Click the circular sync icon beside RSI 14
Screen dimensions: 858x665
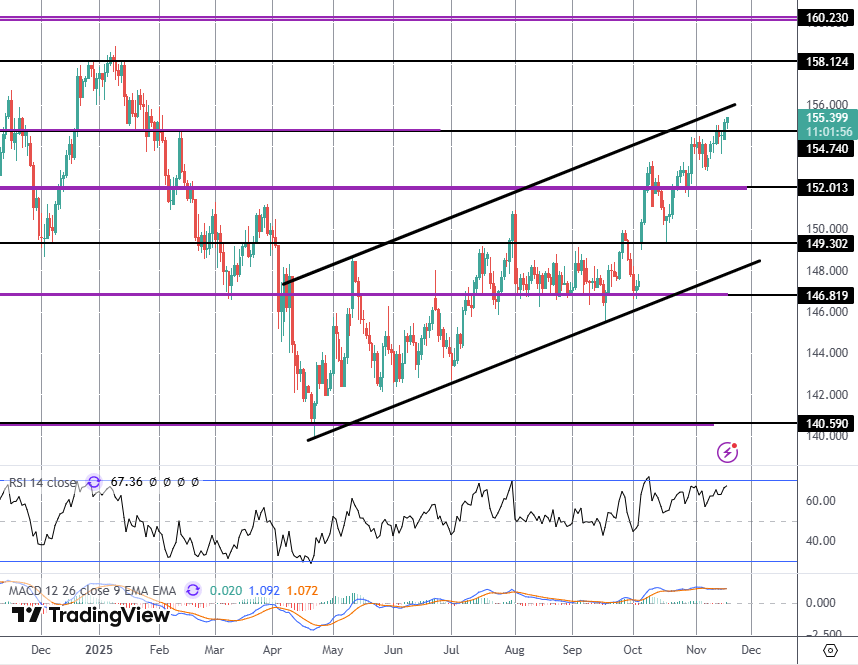click(x=93, y=482)
